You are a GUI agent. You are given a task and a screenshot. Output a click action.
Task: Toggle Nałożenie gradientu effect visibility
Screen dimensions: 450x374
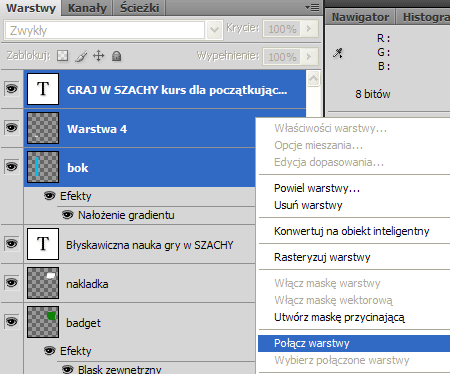tap(68, 215)
